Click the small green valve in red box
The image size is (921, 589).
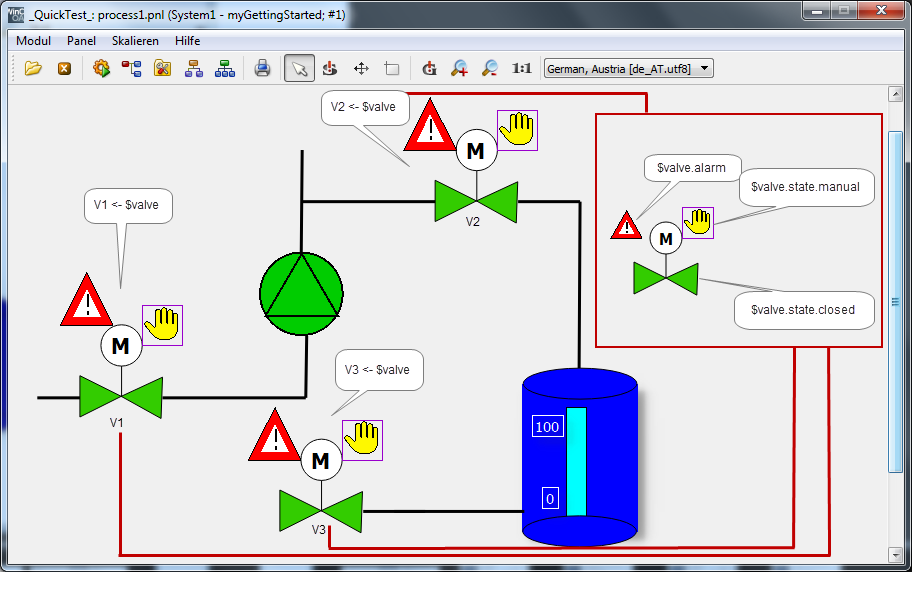(x=665, y=278)
